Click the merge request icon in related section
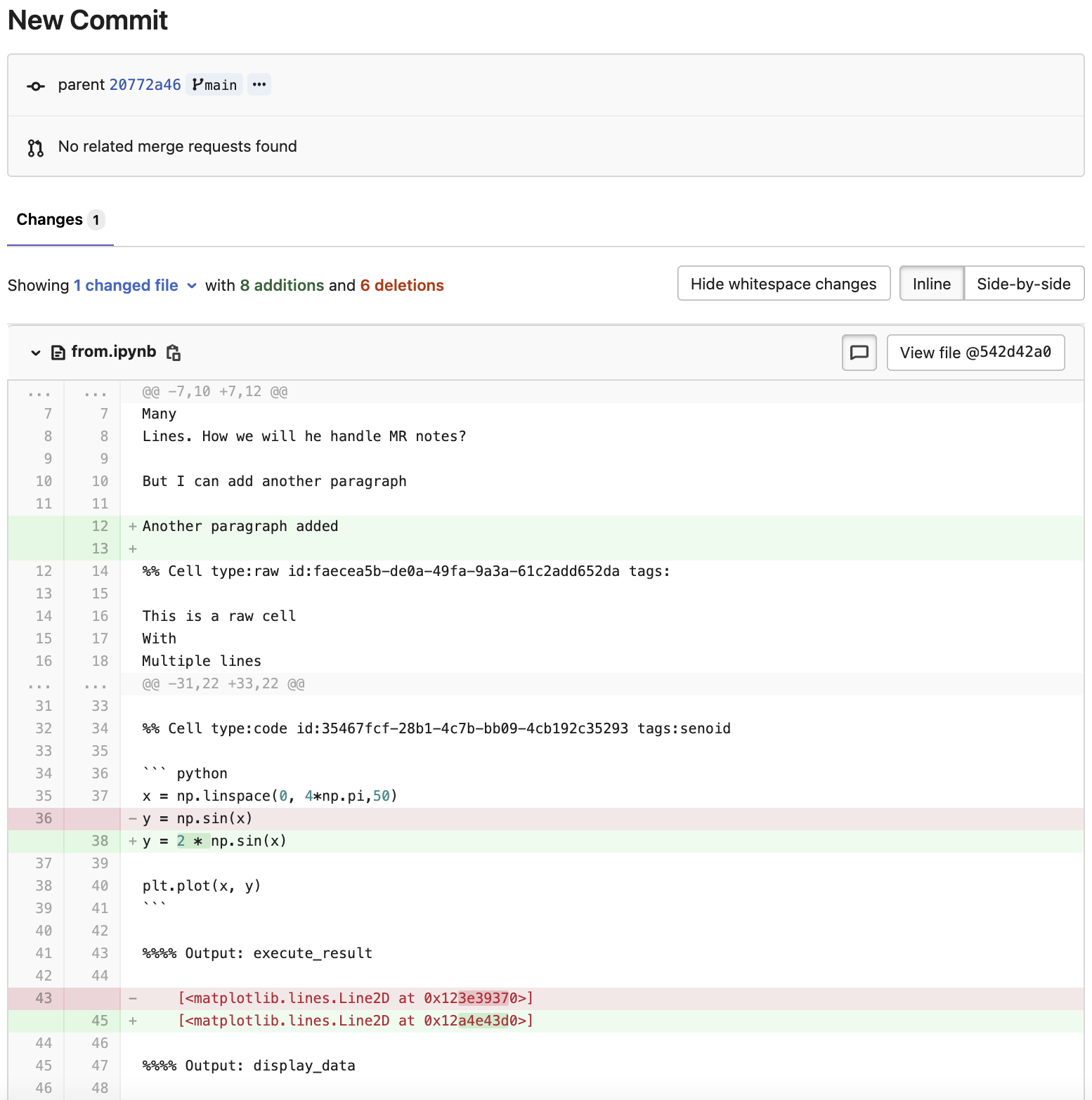This screenshot has width=1092, height=1100. (x=35, y=147)
